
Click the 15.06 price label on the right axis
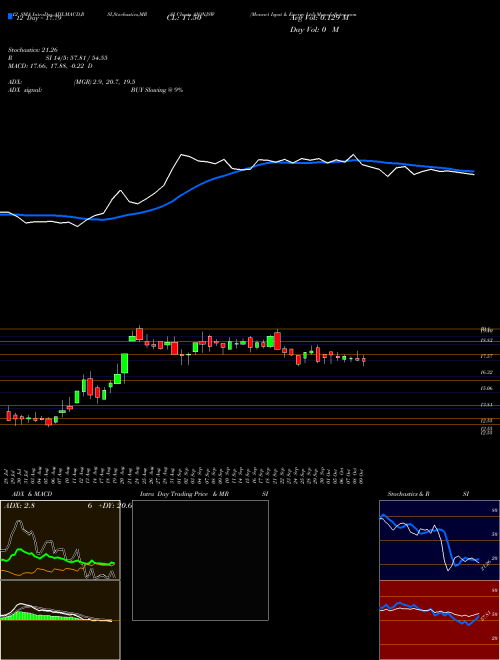(x=487, y=388)
